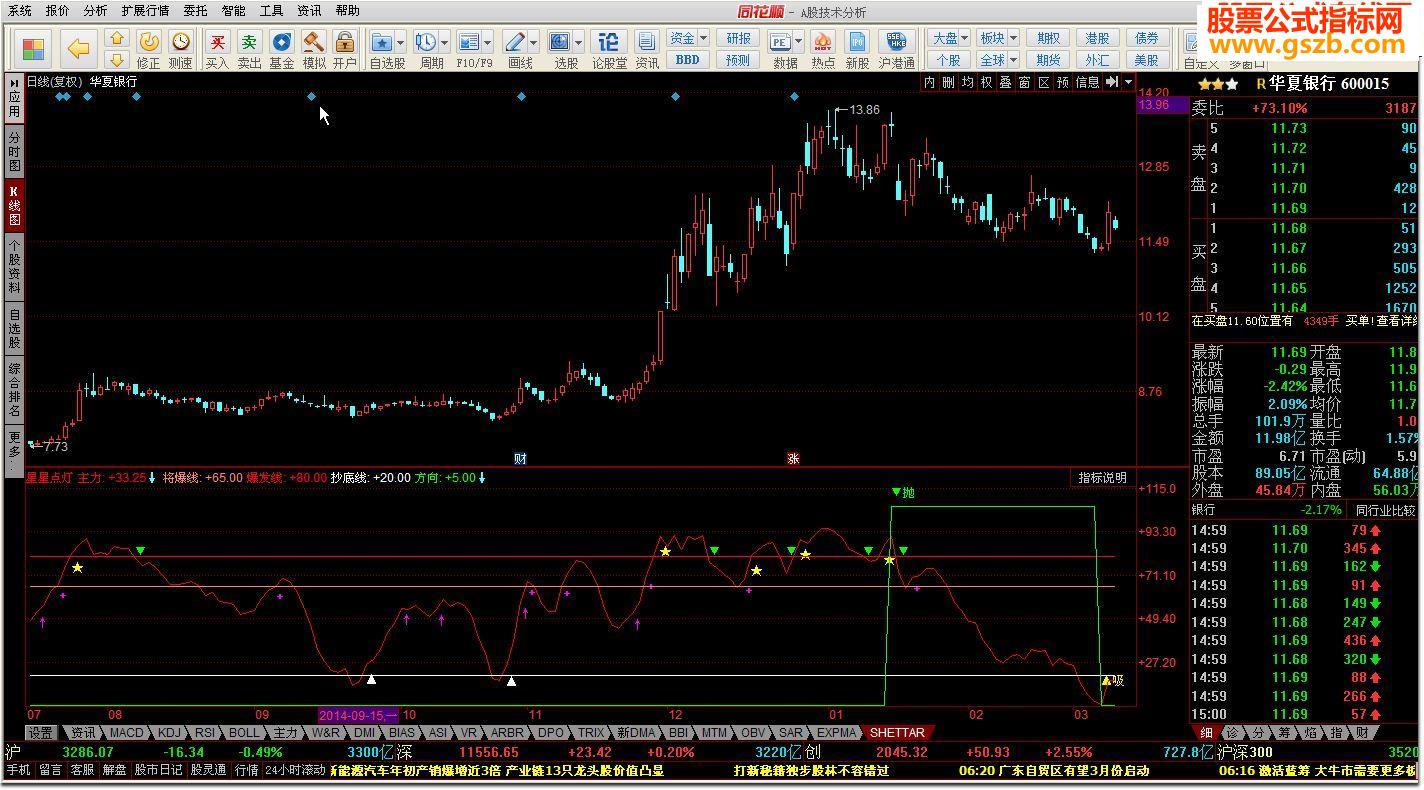Viewport: 1424px width, 790px height.
Task: Click the 2014-09-15 date label on axis
Action: point(357,715)
